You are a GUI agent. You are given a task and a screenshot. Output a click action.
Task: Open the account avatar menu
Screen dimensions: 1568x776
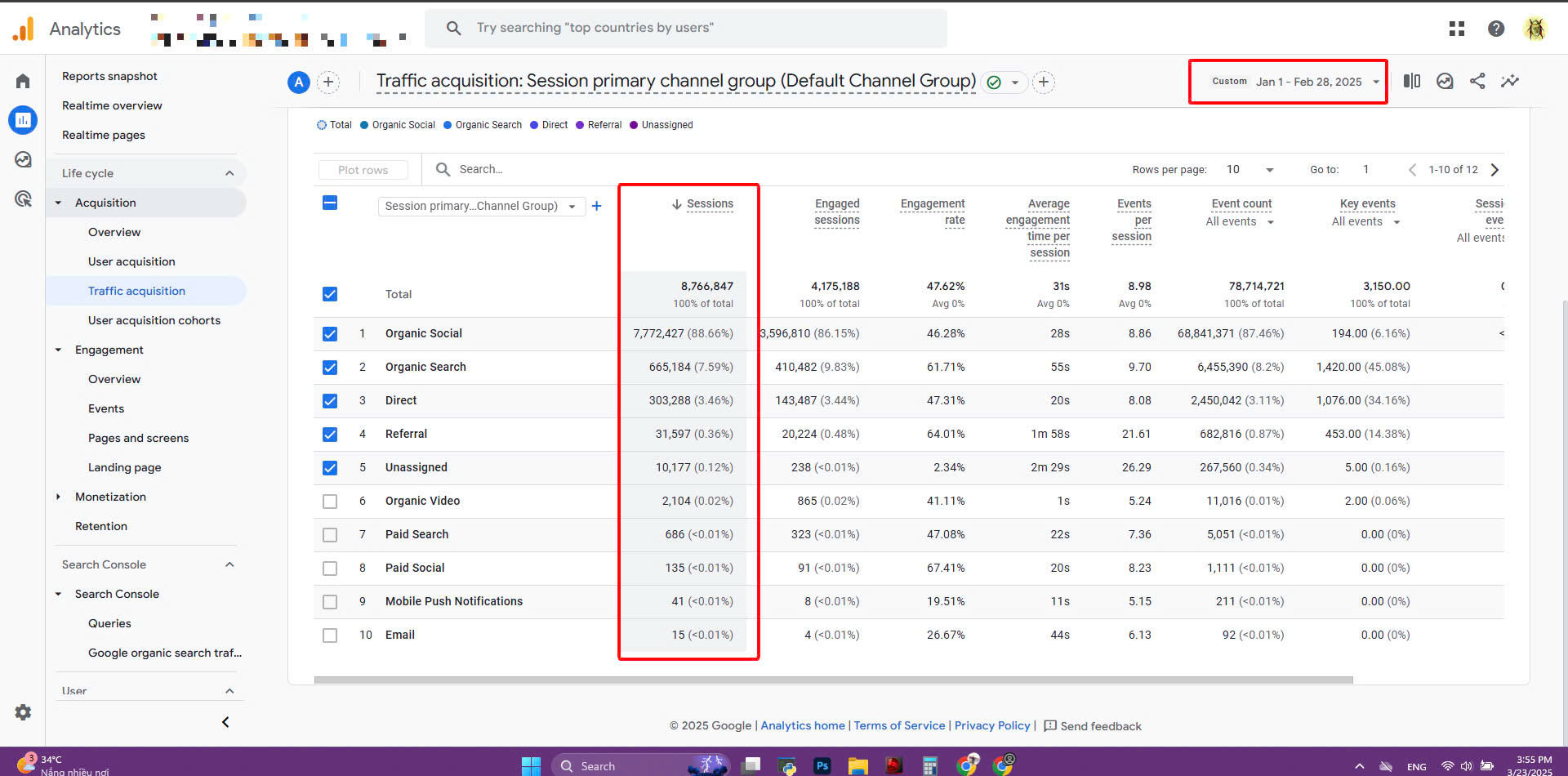coord(1535,29)
